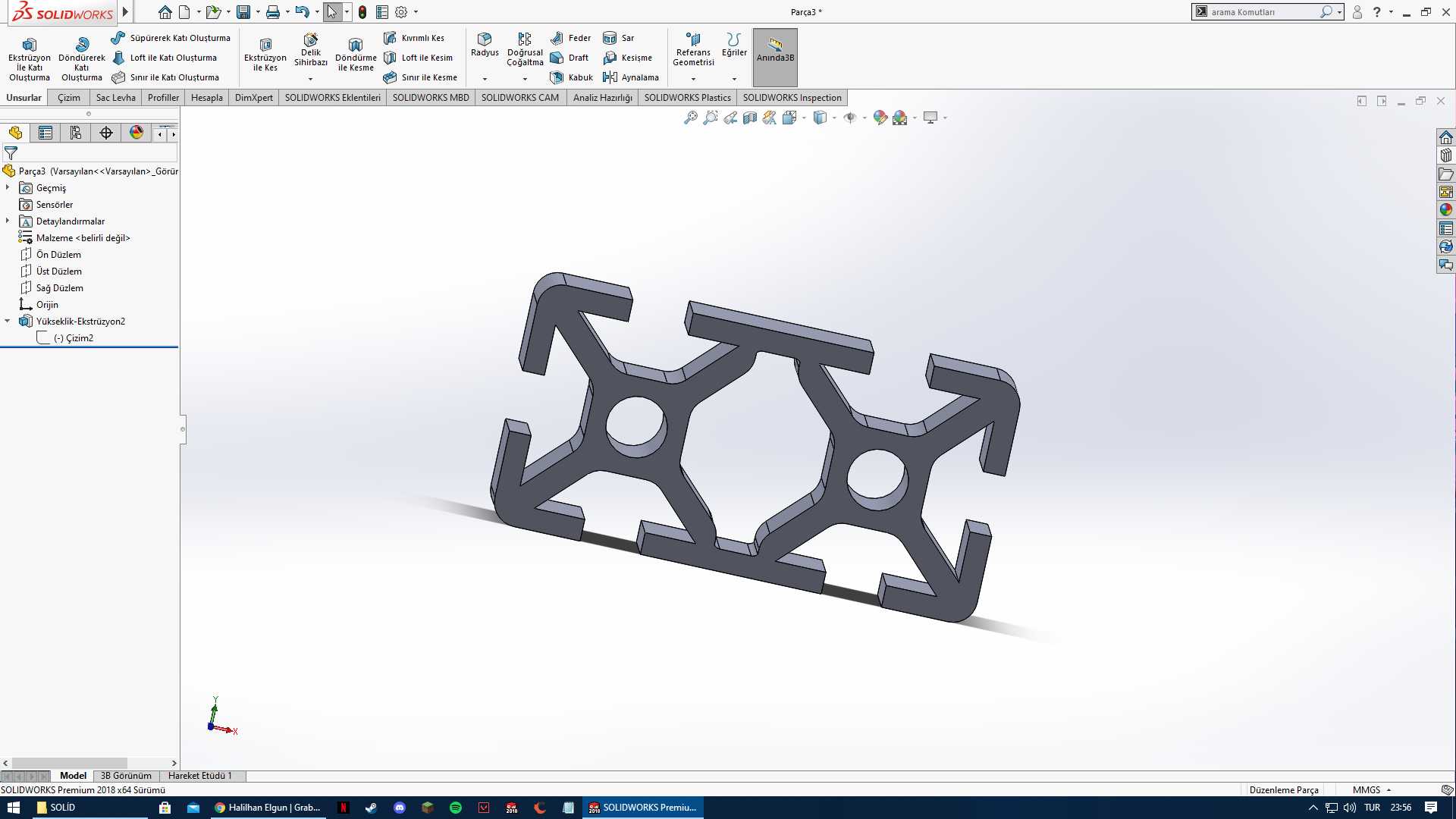Image resolution: width=1456 pixels, height=819 pixels.
Task: Open Referans Geometrisi dropdown arrow
Action: (693, 79)
